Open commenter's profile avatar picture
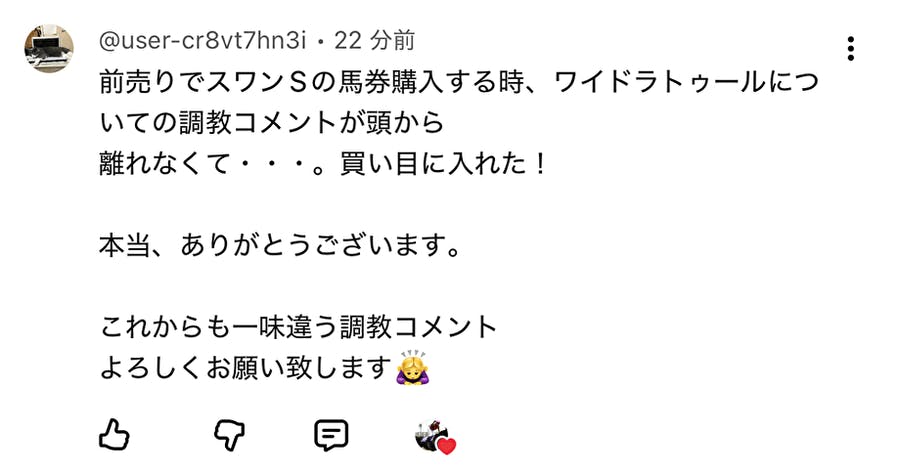The height and width of the screenshot is (473, 900). [49, 49]
